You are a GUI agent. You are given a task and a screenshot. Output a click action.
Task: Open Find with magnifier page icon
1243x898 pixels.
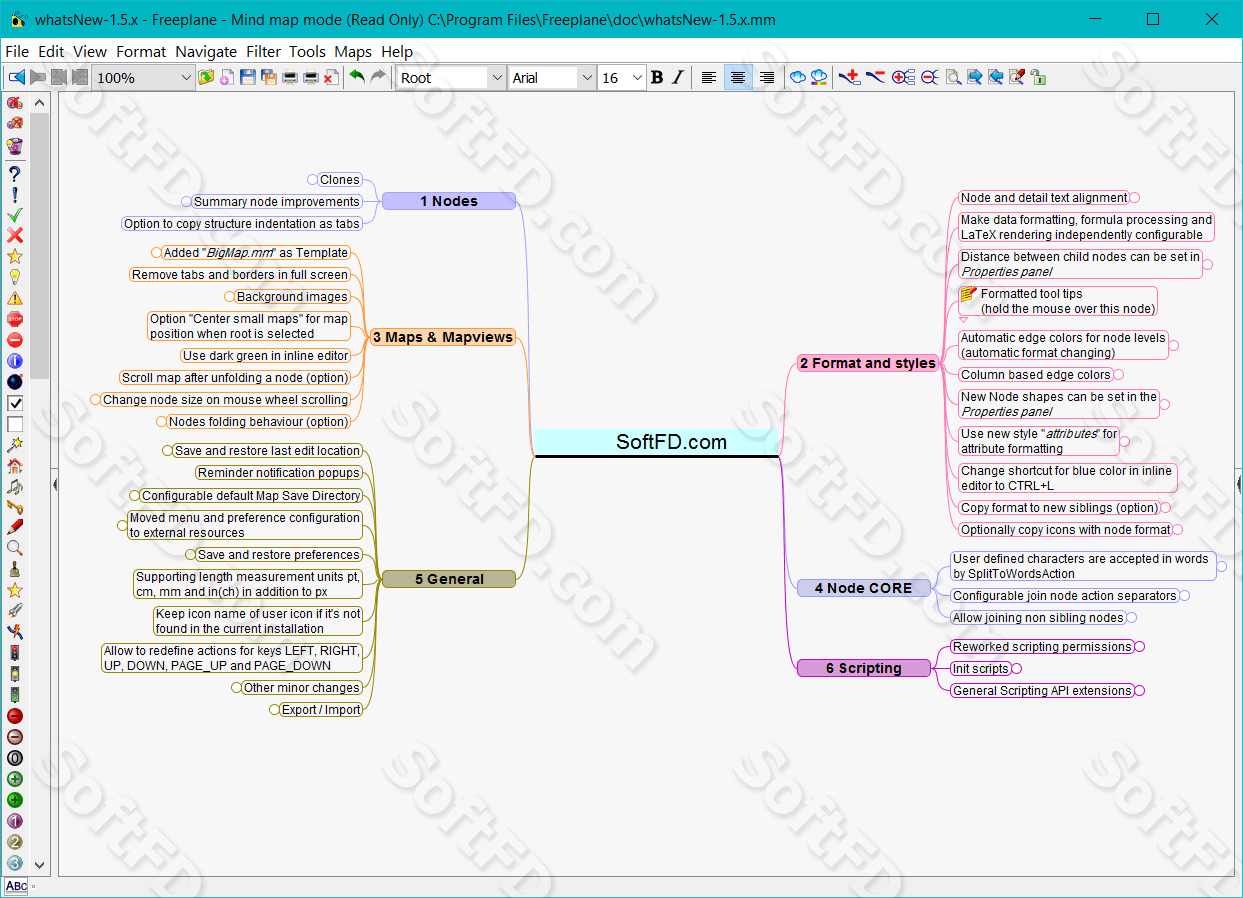pos(953,77)
